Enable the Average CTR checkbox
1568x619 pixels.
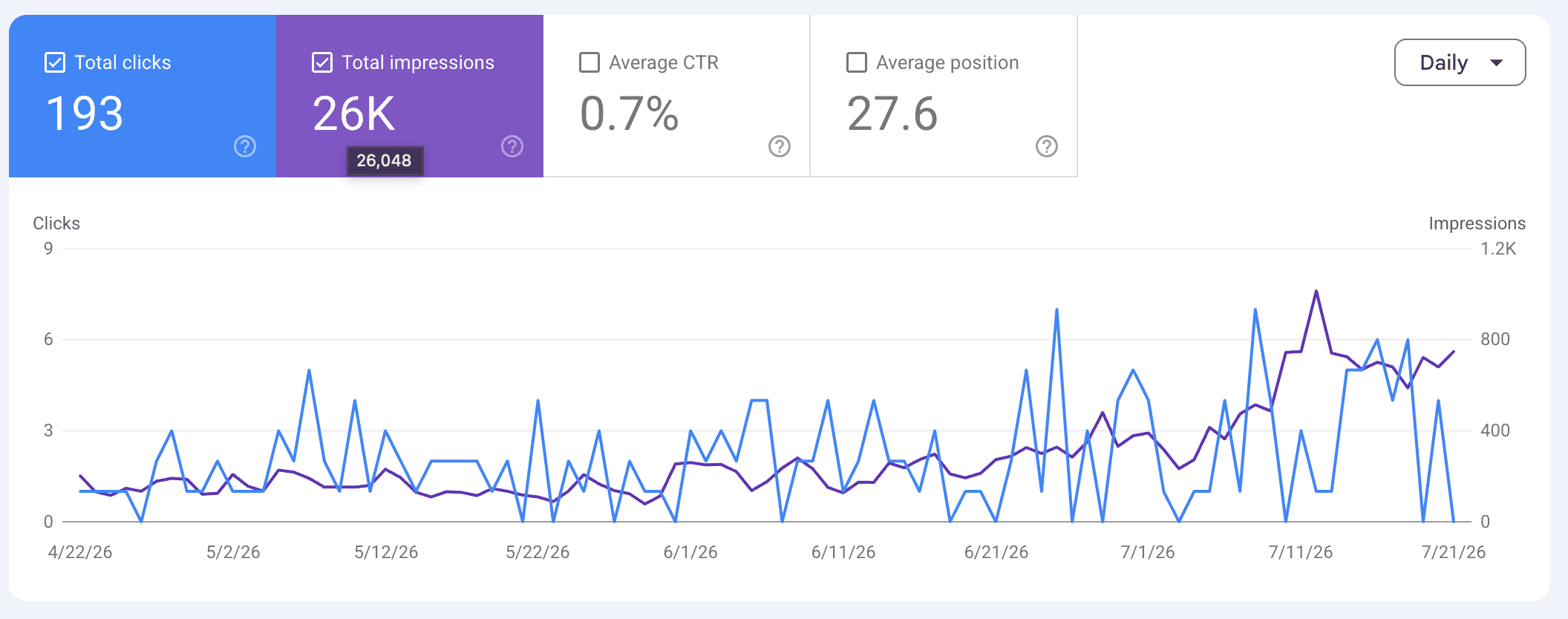click(x=589, y=62)
